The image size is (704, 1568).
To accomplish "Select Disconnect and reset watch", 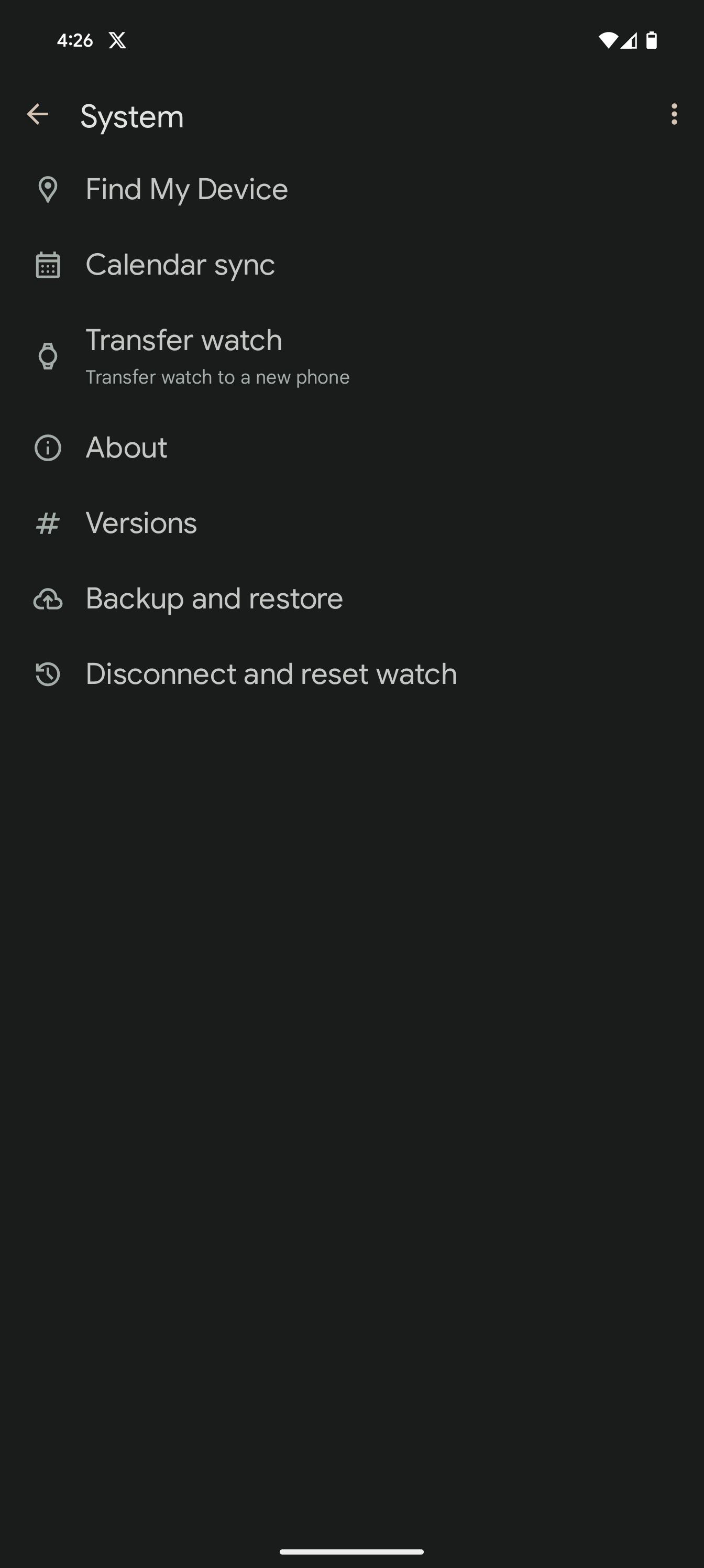I will click(x=271, y=674).
